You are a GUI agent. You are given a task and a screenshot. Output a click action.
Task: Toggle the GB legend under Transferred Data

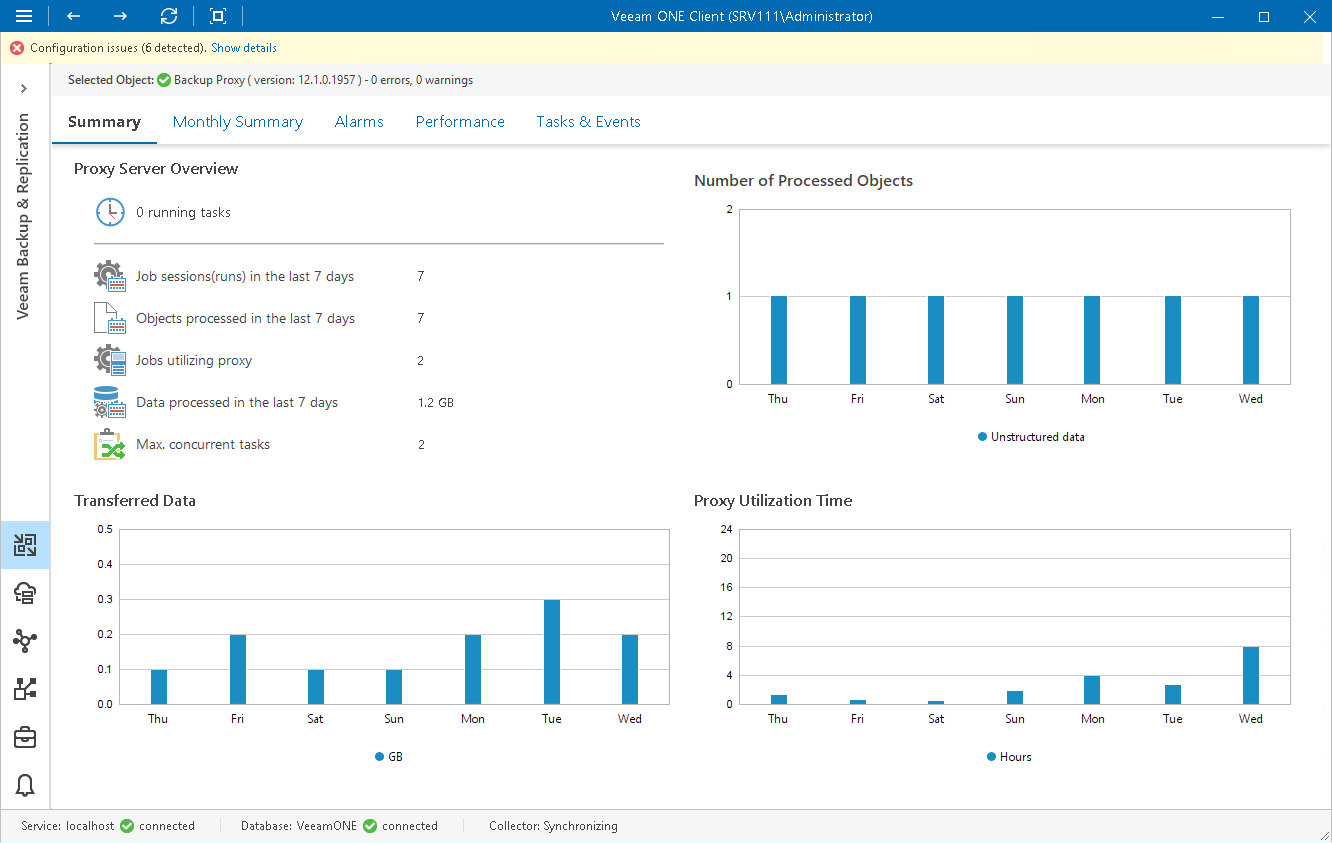tap(388, 756)
